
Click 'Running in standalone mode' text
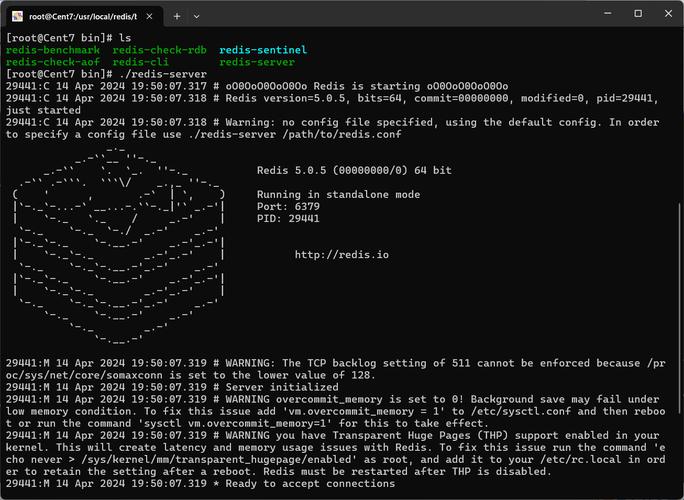click(x=338, y=194)
